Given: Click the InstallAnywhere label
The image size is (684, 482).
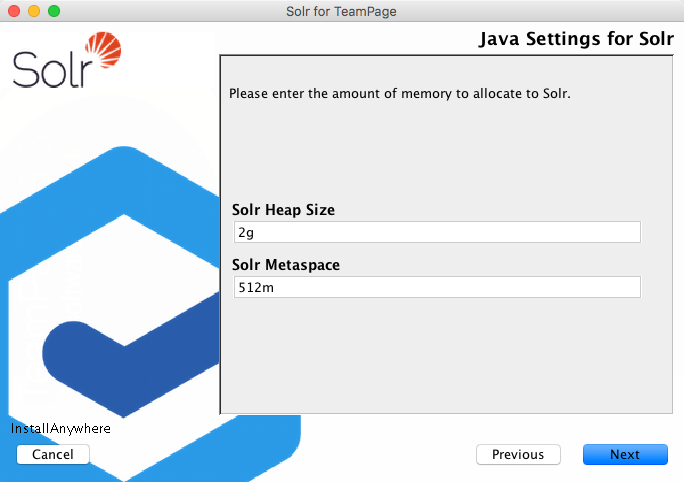Looking at the screenshot, I should [61, 429].
